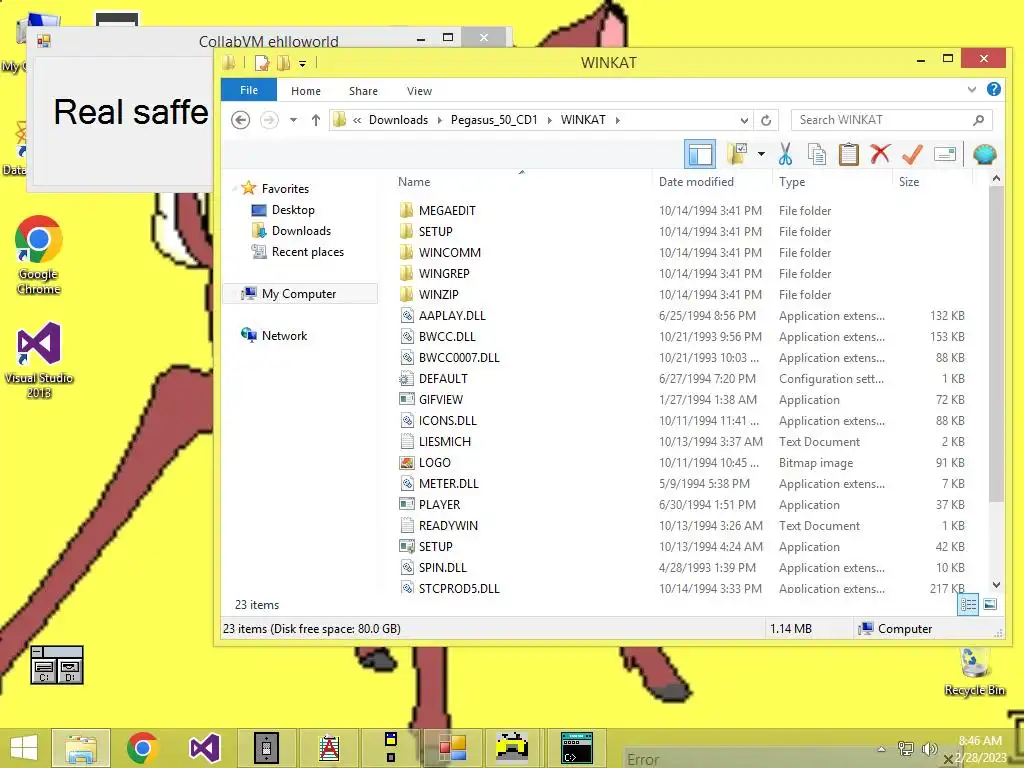Viewport: 1024px width, 768px height.
Task: Open the Recycle Bin desktop icon
Action: click(x=974, y=671)
